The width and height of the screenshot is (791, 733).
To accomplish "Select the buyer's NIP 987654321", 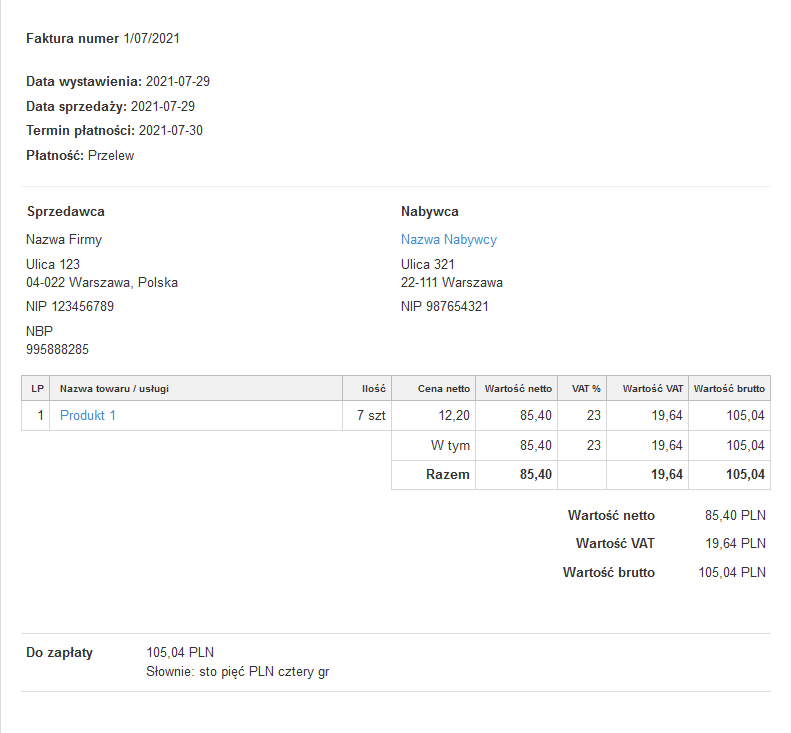I will coord(445,307).
